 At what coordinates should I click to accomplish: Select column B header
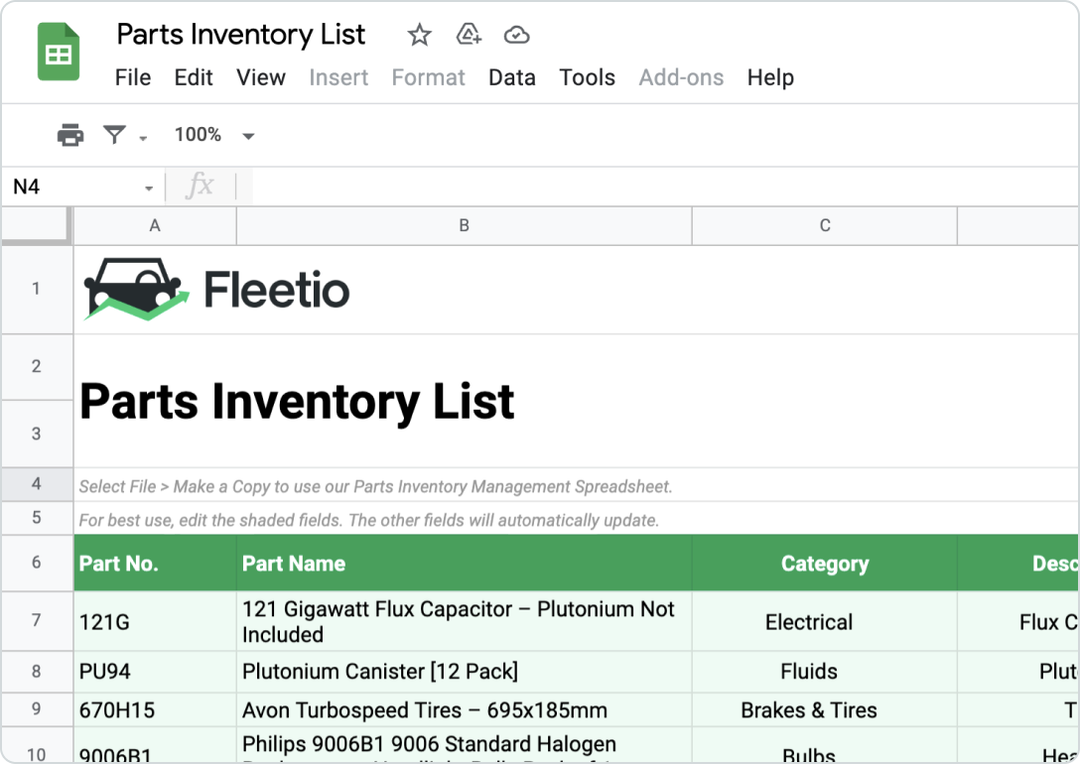pyautogui.click(x=464, y=226)
